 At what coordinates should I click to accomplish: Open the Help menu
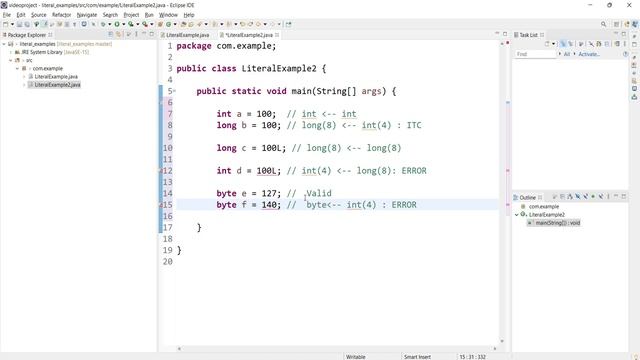coord(189,15)
